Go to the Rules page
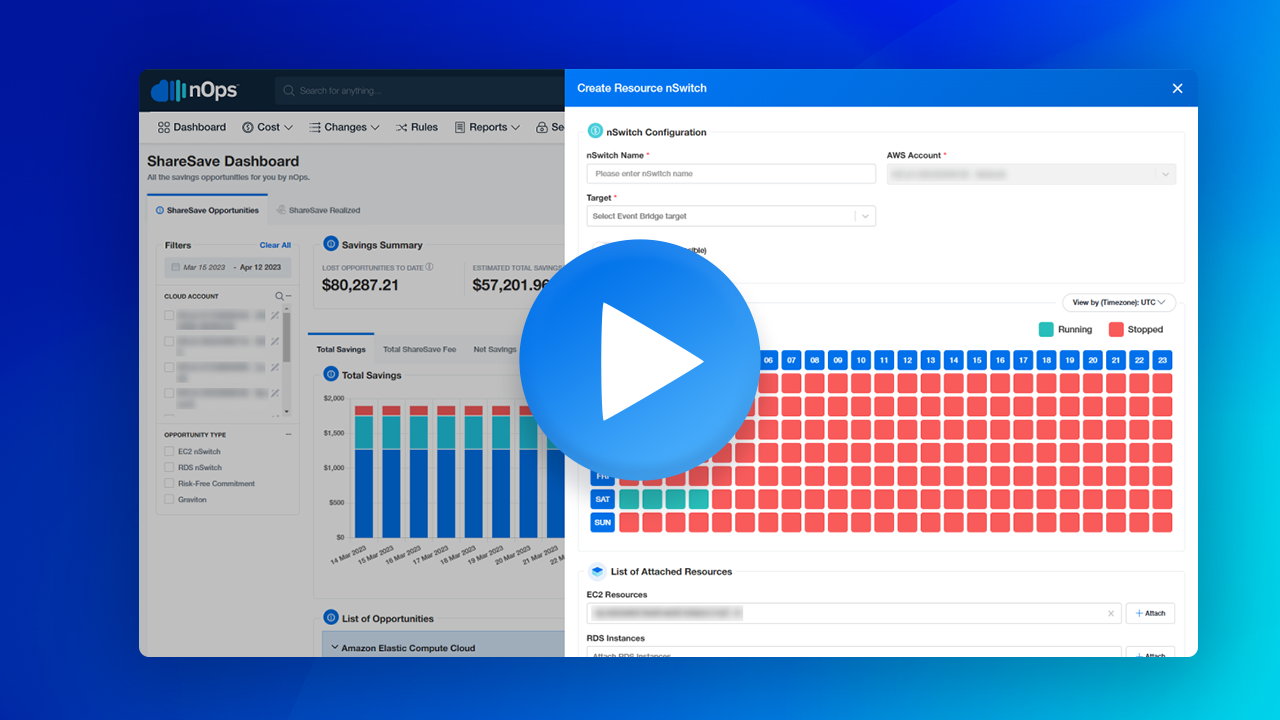Screen dimensions: 1280x720 click(416, 127)
